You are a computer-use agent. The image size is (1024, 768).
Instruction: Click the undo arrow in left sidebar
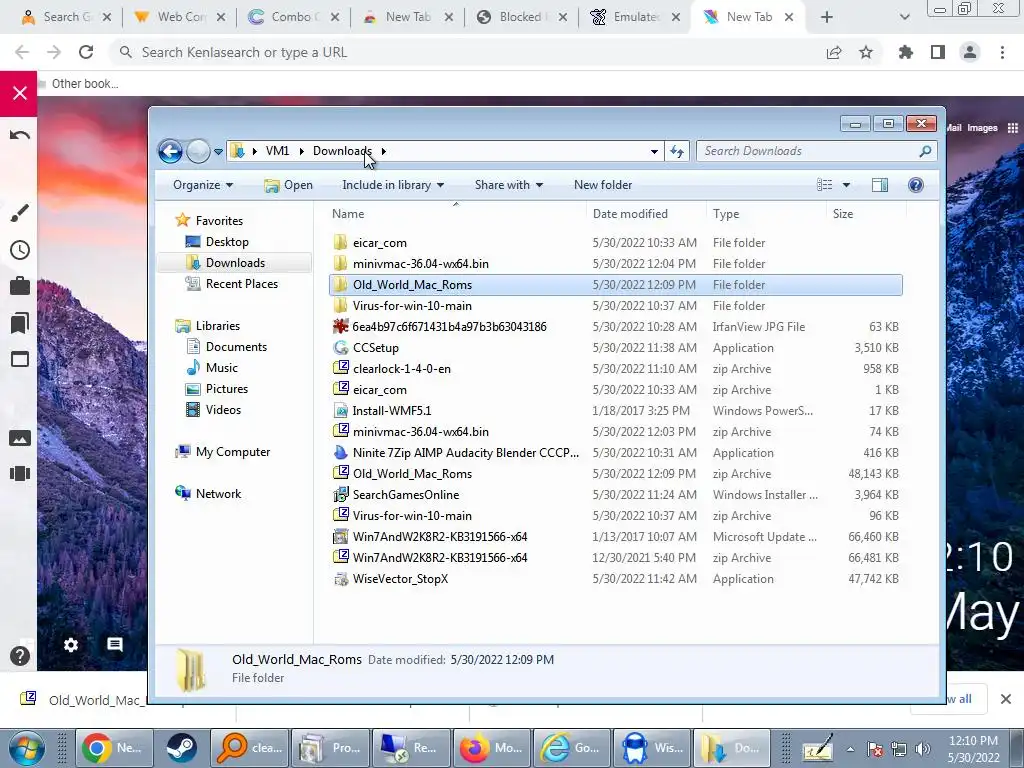click(x=20, y=135)
